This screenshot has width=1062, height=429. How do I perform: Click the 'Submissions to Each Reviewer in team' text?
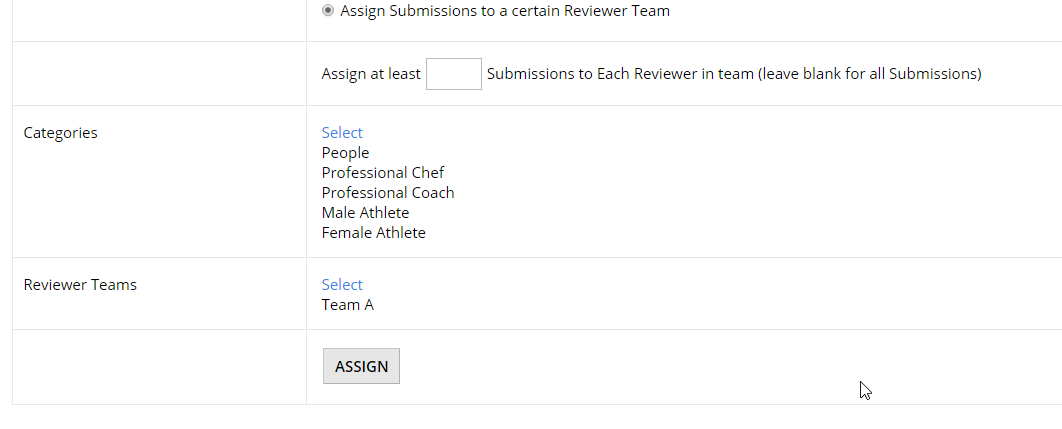620,74
